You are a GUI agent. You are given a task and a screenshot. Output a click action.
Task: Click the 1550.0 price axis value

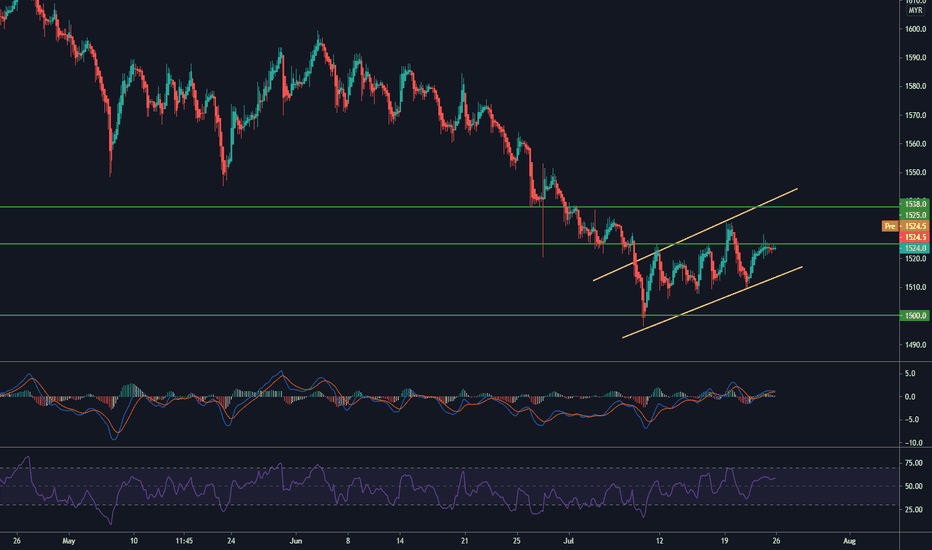pyautogui.click(x=915, y=172)
